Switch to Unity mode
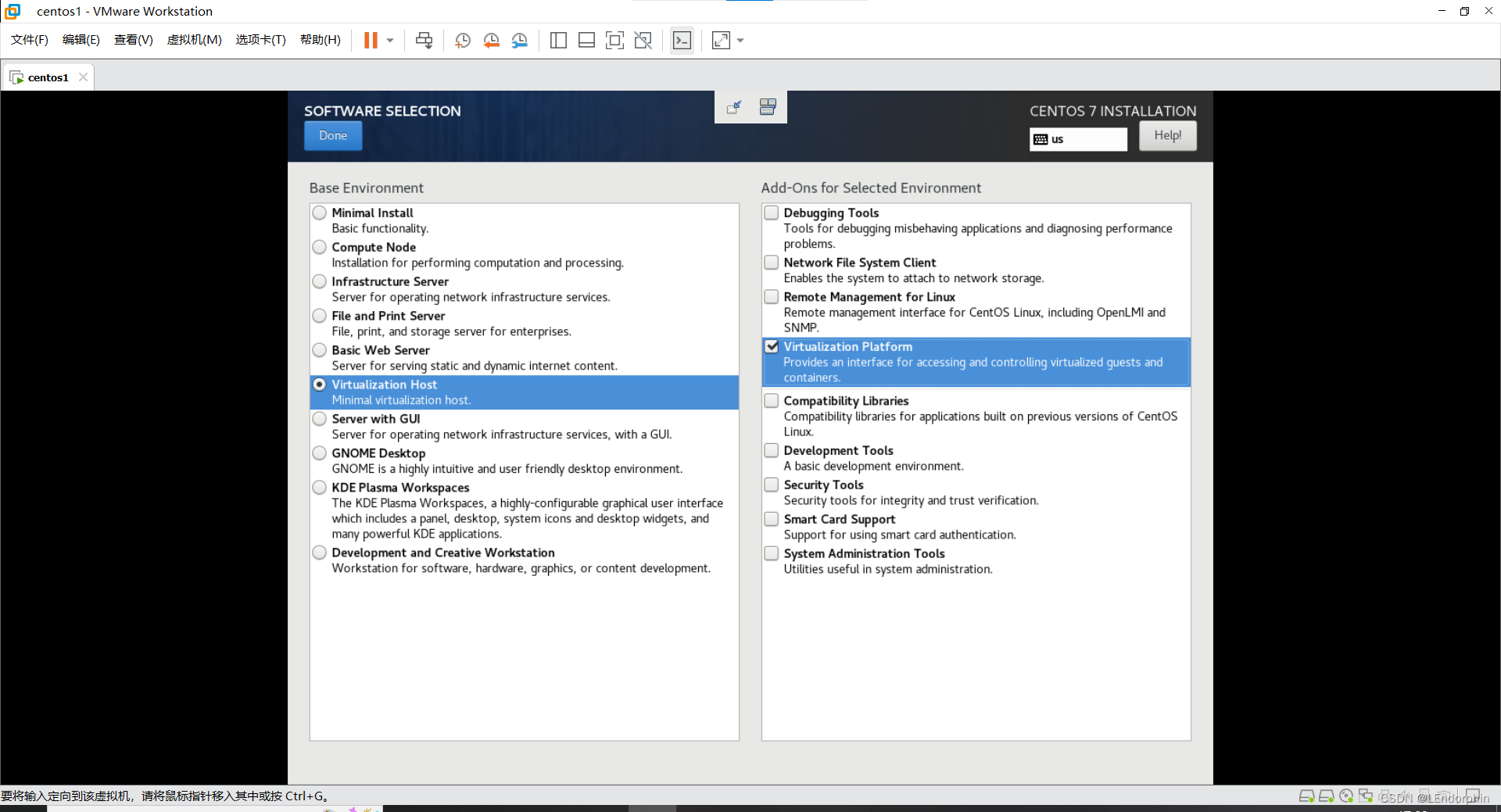This screenshot has height=812, width=1501. tap(643, 40)
